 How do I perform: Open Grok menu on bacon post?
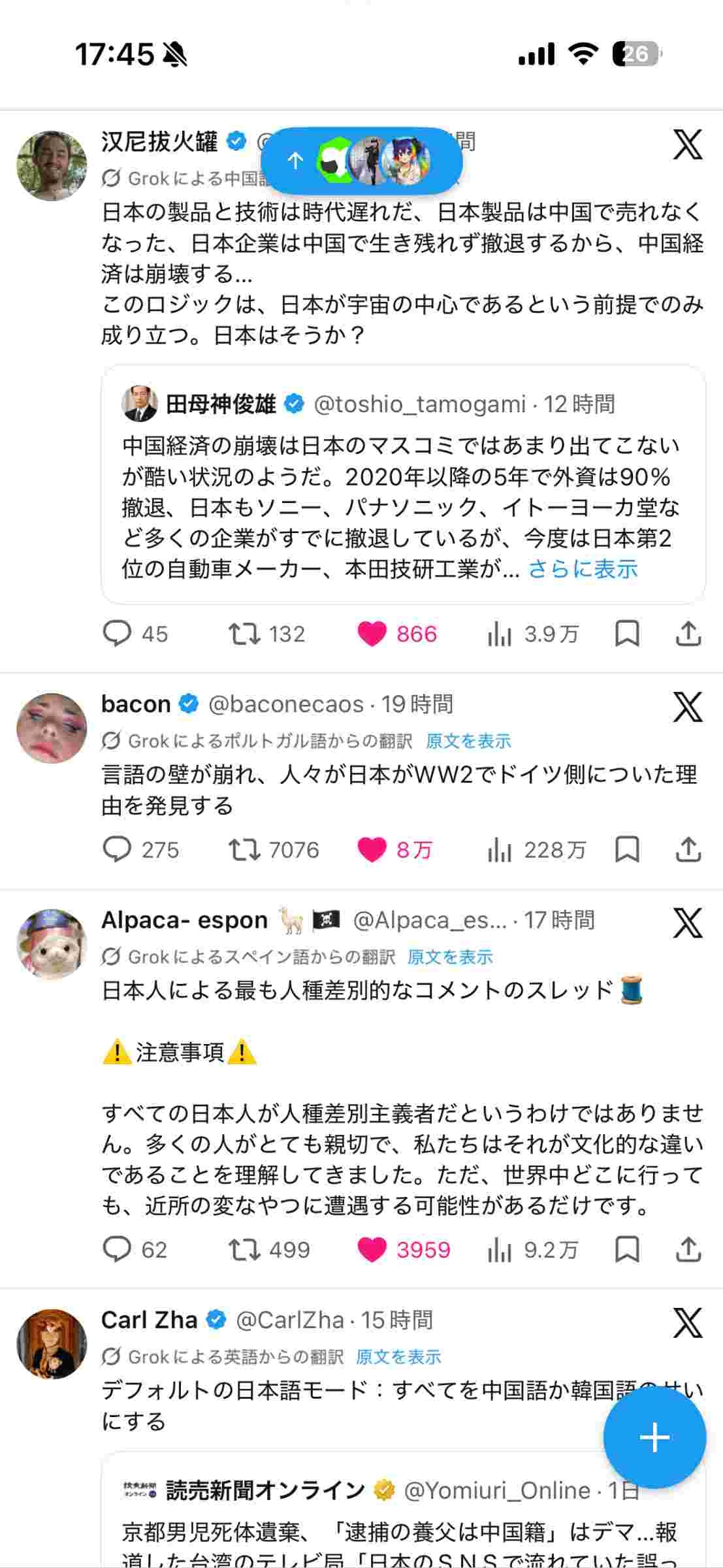coord(688,708)
